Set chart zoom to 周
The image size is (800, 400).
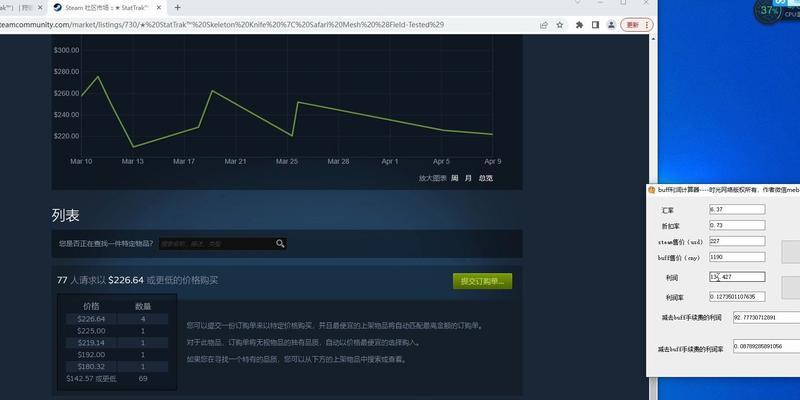[x=455, y=178]
